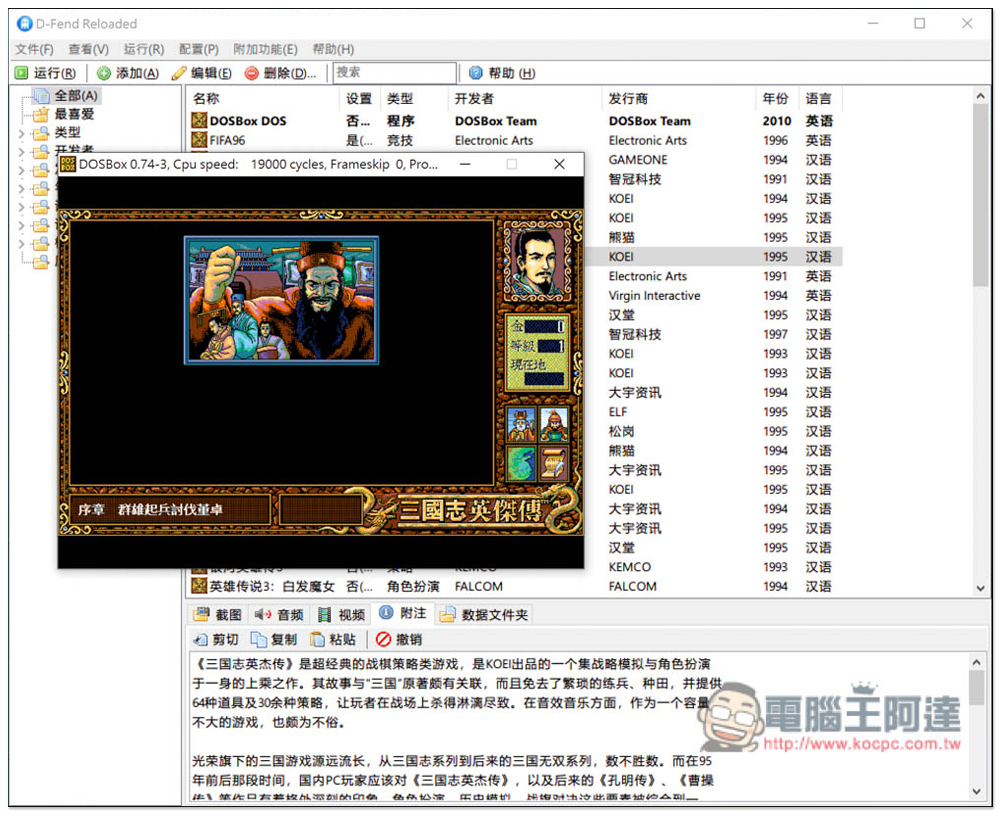
Task: Click the 松岗 publisher cell
Action: (x=621, y=431)
